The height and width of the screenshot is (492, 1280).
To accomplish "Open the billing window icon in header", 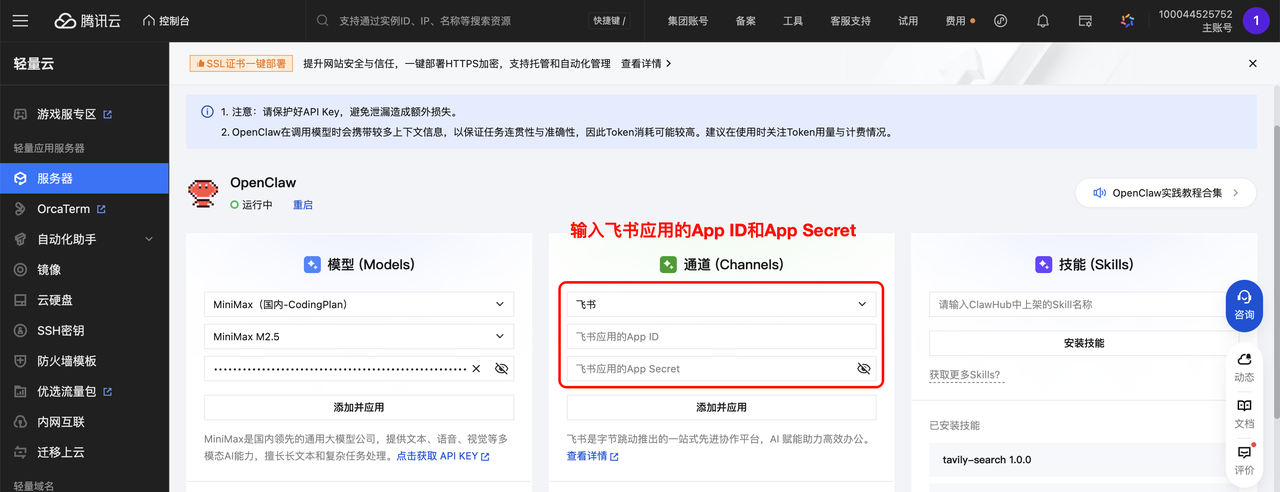I will click(x=1085, y=20).
